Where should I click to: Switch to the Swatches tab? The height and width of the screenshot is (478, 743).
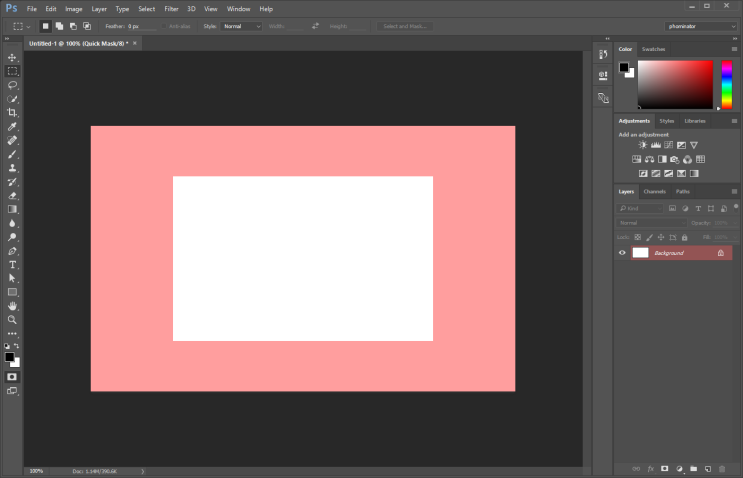click(653, 49)
